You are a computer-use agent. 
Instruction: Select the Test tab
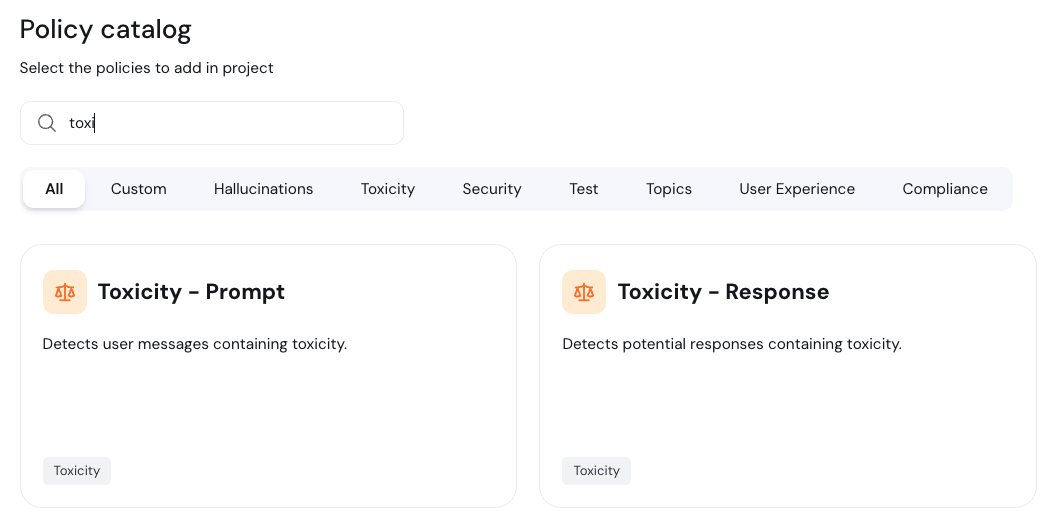pos(584,189)
